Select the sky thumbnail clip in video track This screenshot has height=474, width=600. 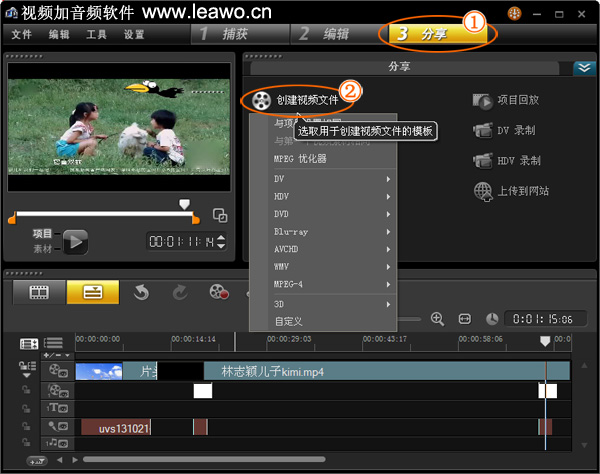point(99,371)
